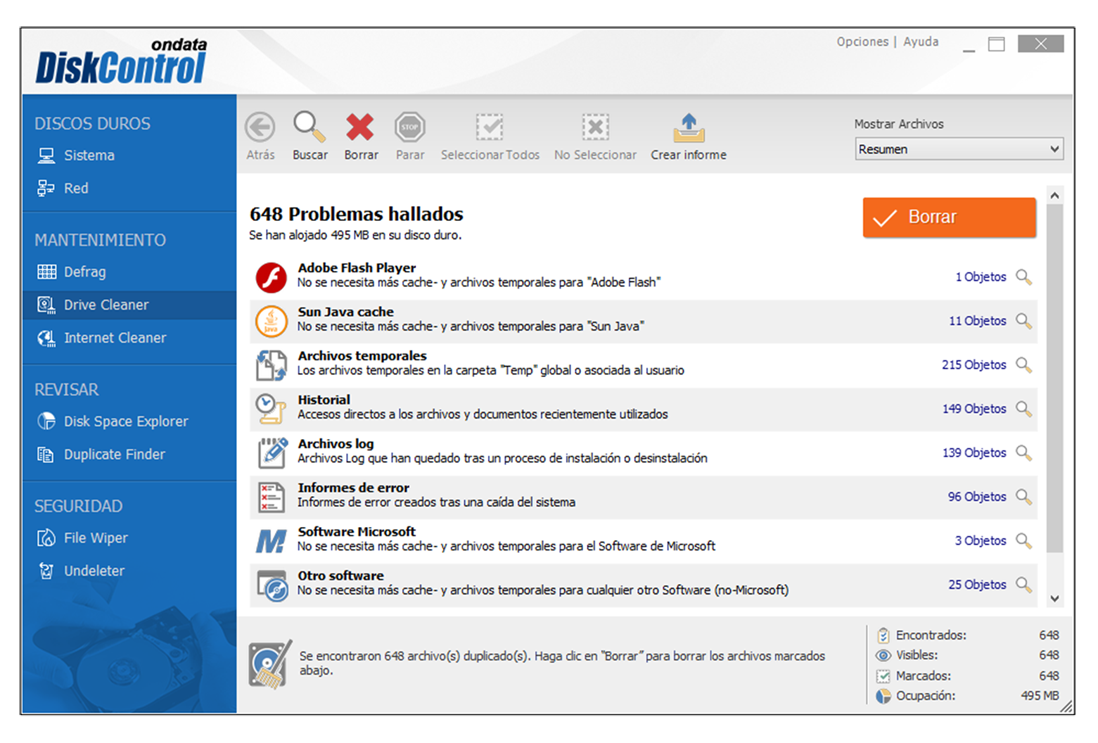This screenshot has width=1098, height=743.
Task: Open the 3 Objetos link for Software Microsoft
Action: click(x=980, y=541)
